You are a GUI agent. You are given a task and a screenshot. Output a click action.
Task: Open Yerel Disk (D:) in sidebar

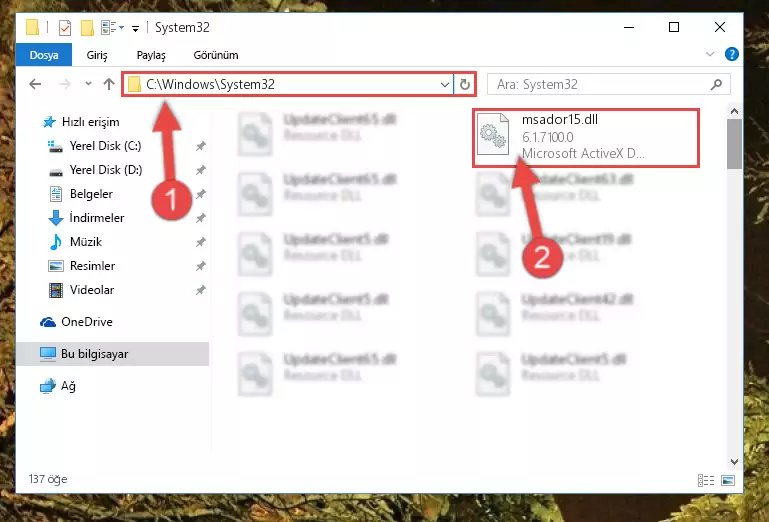(x=95, y=170)
